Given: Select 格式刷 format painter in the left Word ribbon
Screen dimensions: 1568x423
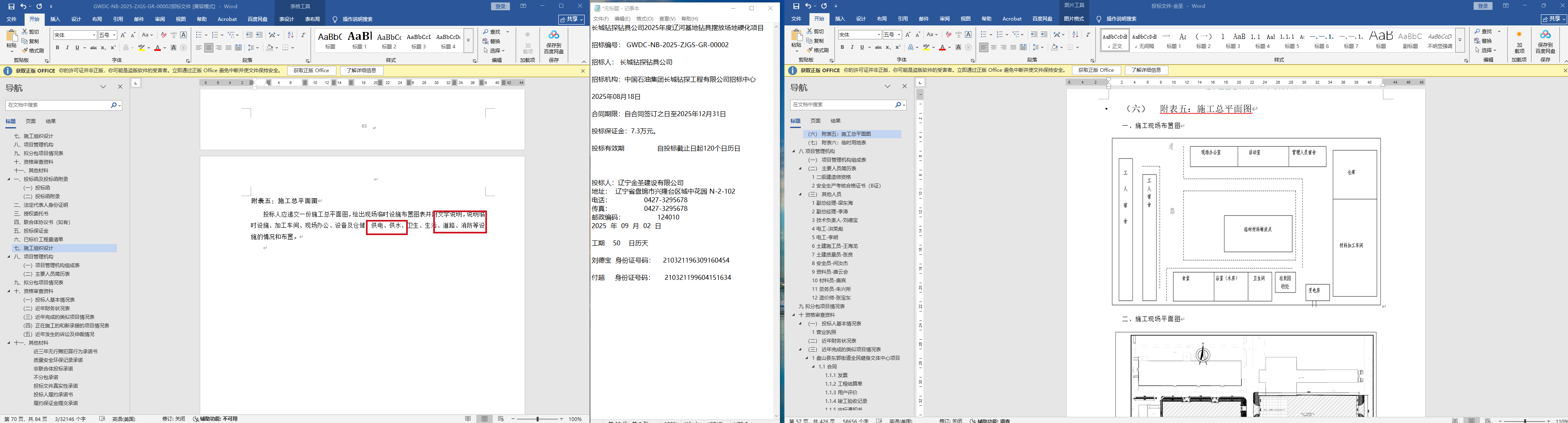Looking at the screenshot, I should coord(33,50).
